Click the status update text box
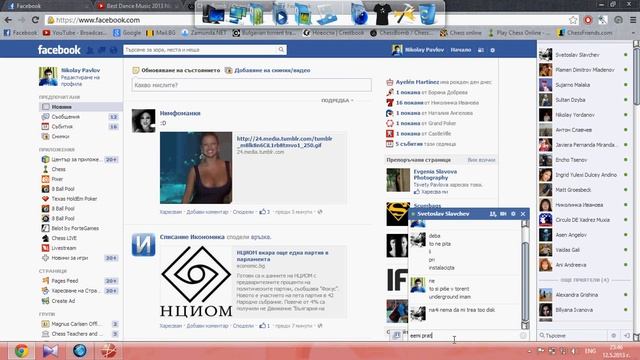The height and width of the screenshot is (360, 640). [251, 85]
